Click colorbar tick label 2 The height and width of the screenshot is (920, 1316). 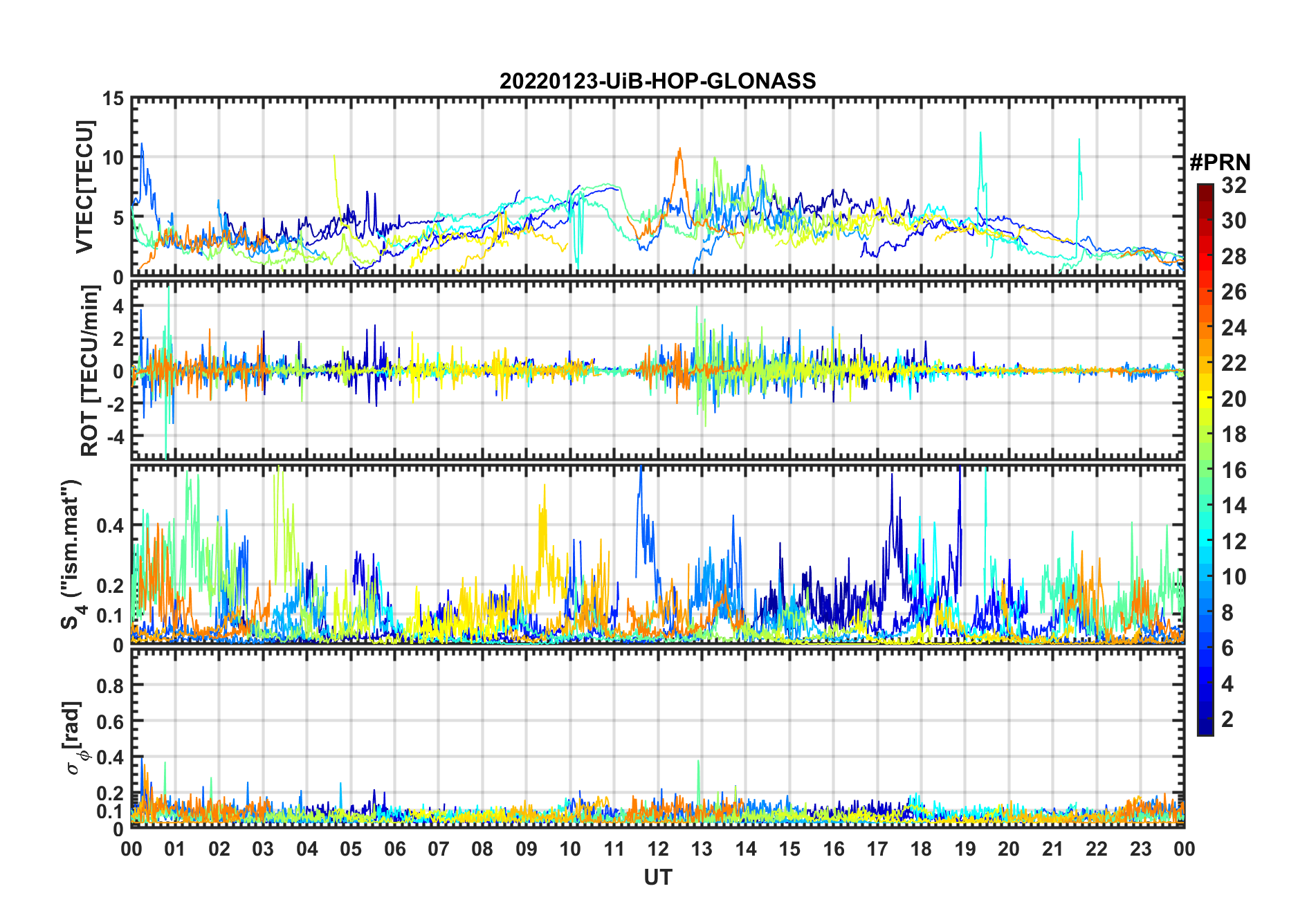pyautogui.click(x=1227, y=719)
